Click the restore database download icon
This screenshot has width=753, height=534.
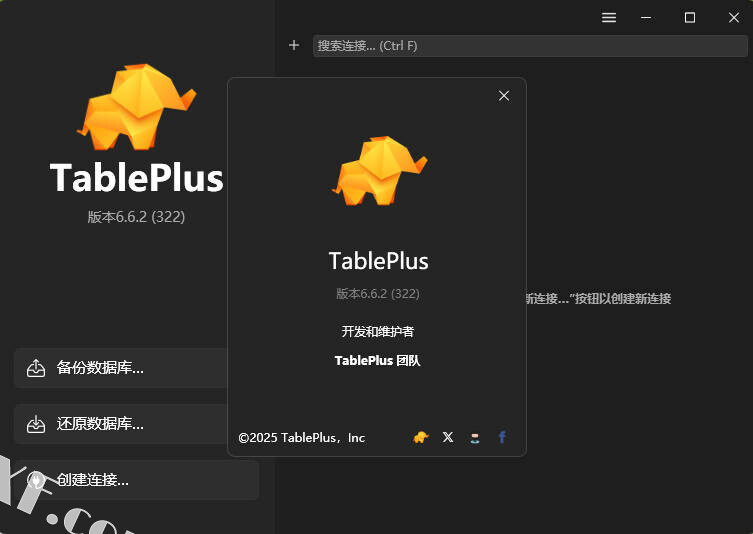36,424
